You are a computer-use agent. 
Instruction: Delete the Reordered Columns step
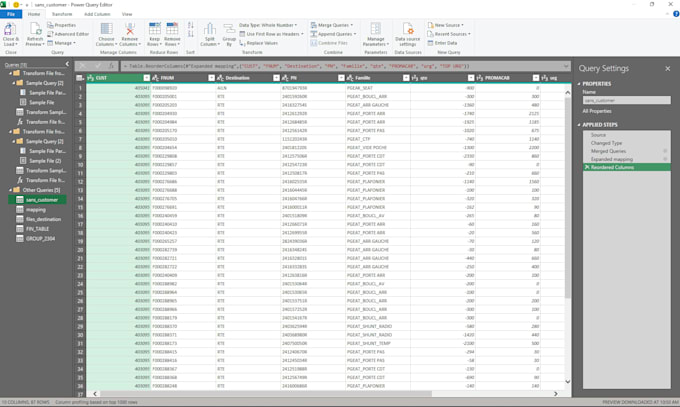pyautogui.click(x=587, y=167)
